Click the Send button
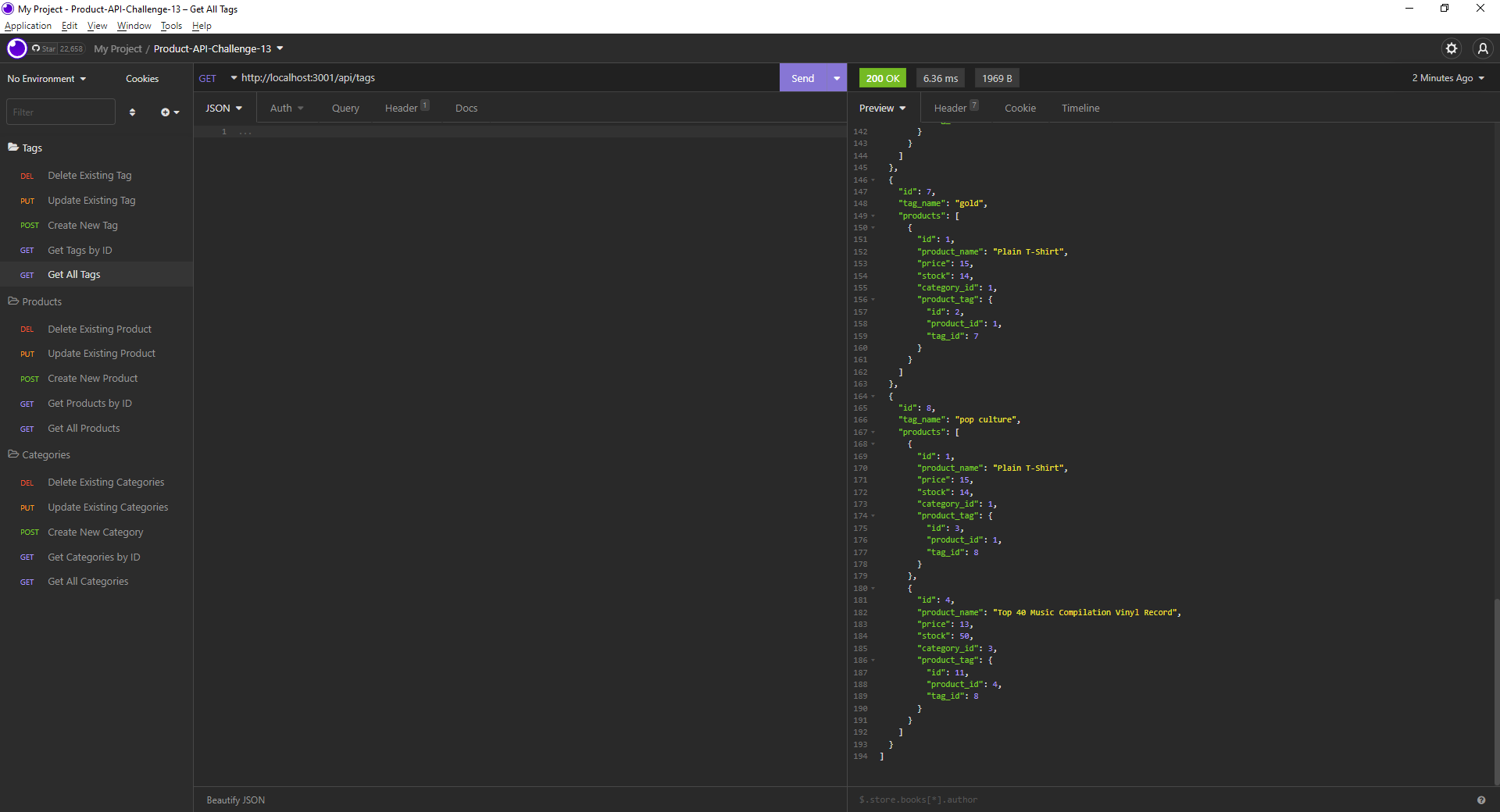The image size is (1500, 812). (802, 77)
